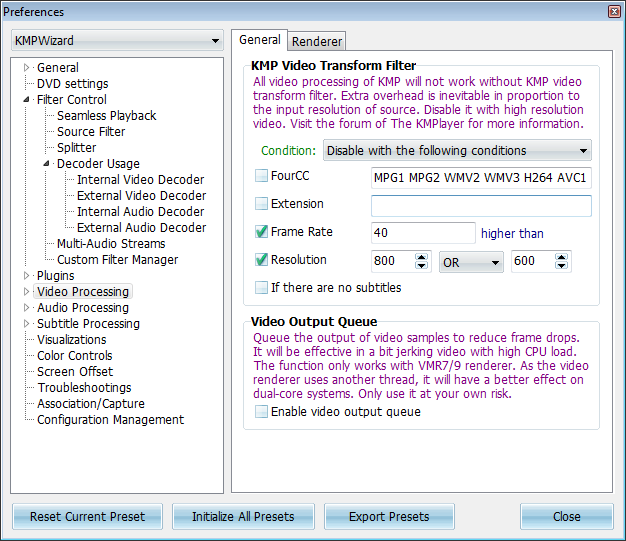This screenshot has width=626, height=541.
Task: Select General label in the tree
Action: pyautogui.click(x=57, y=67)
